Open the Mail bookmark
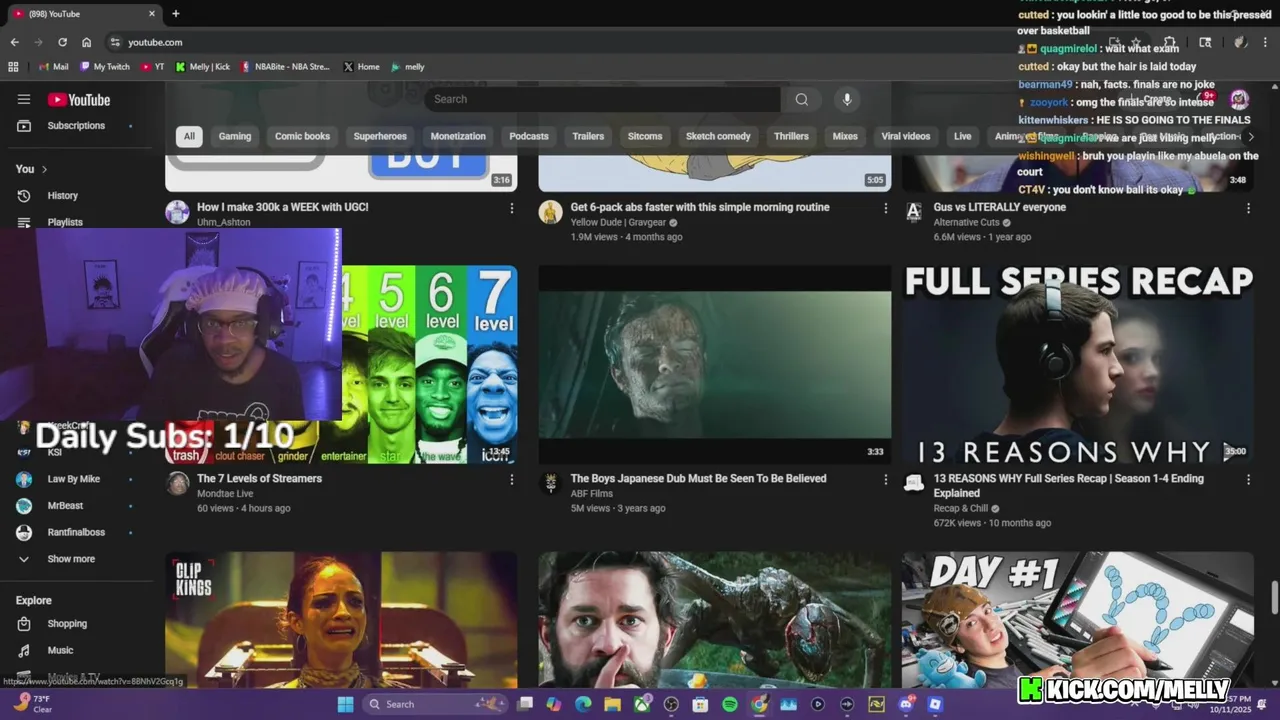 [54, 67]
